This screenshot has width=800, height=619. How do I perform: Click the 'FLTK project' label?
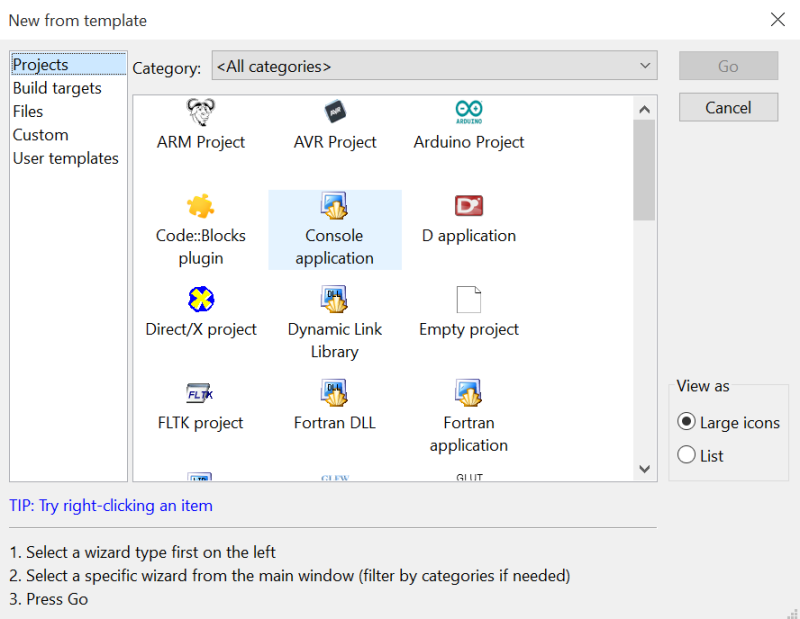(x=201, y=423)
